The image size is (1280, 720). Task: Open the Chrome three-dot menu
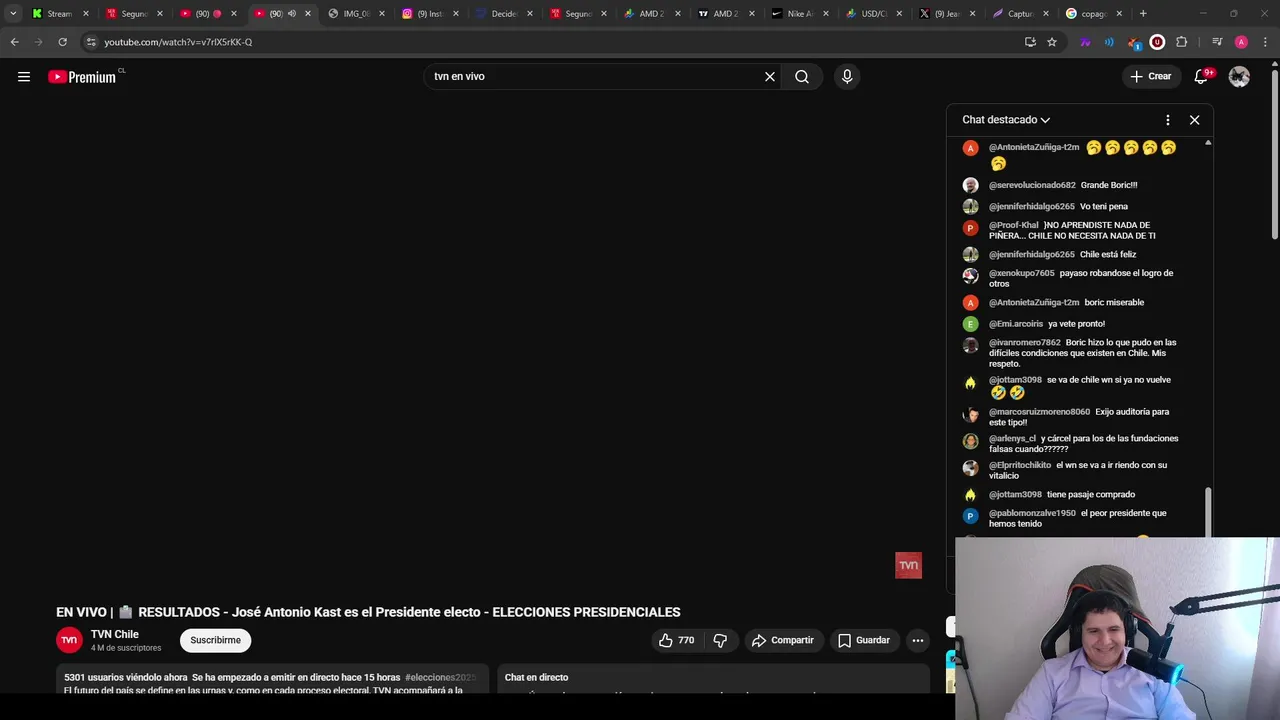1265,42
